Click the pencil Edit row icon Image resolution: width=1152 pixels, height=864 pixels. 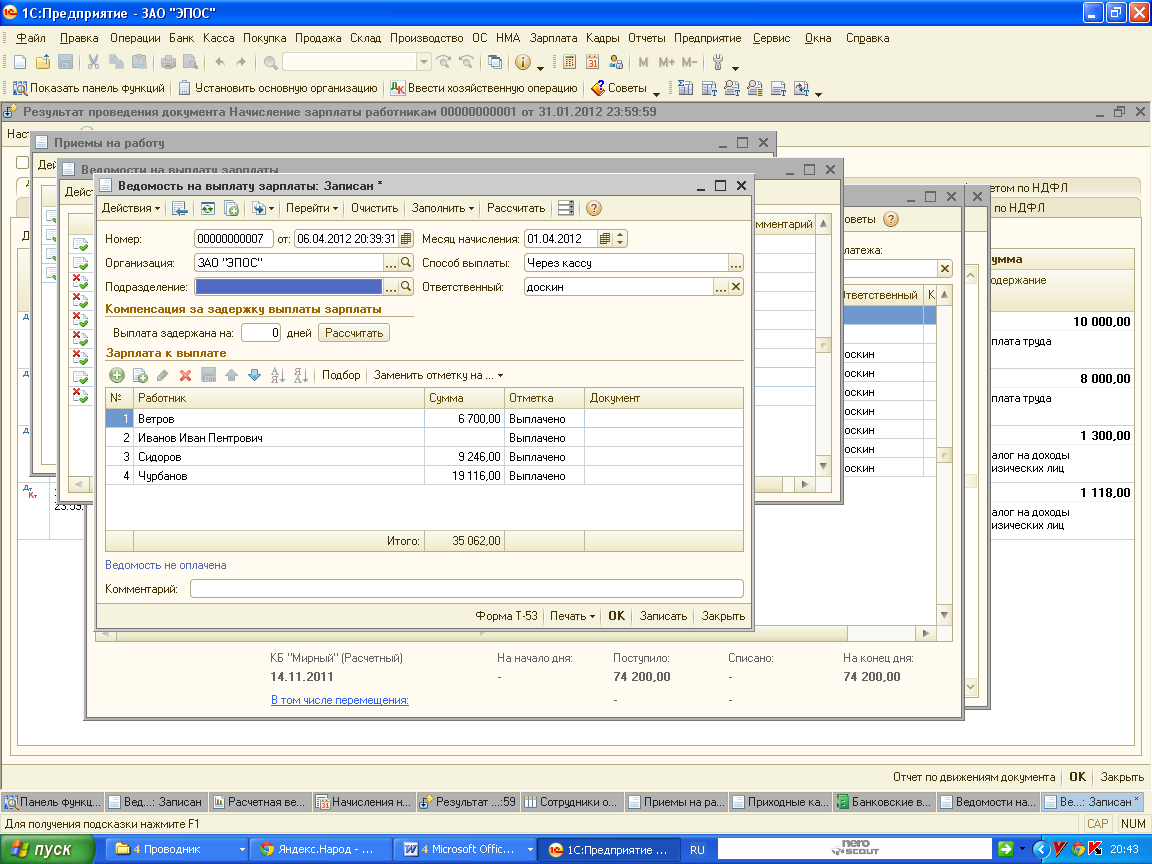pos(162,375)
